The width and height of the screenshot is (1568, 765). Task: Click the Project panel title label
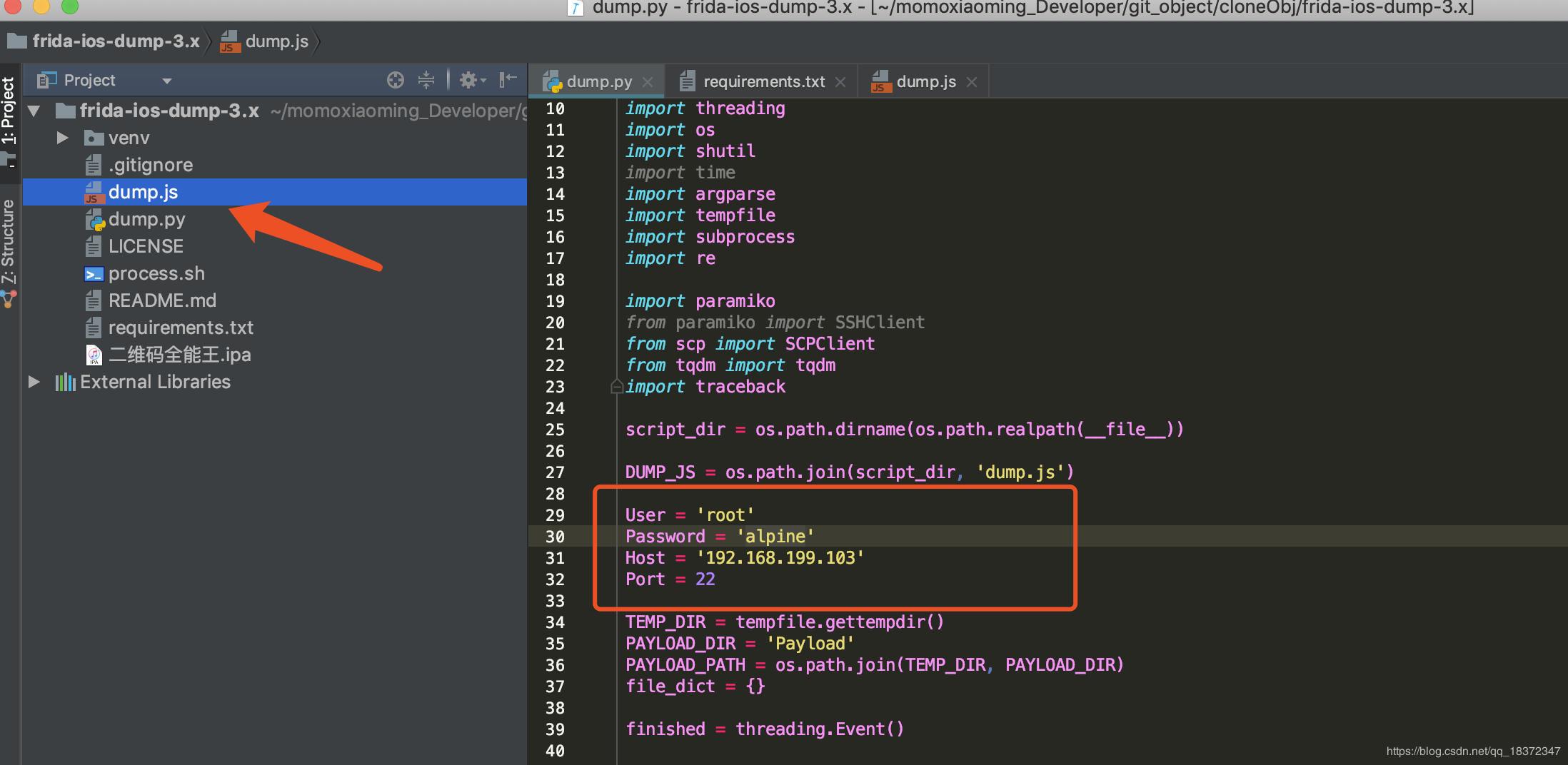tap(89, 80)
